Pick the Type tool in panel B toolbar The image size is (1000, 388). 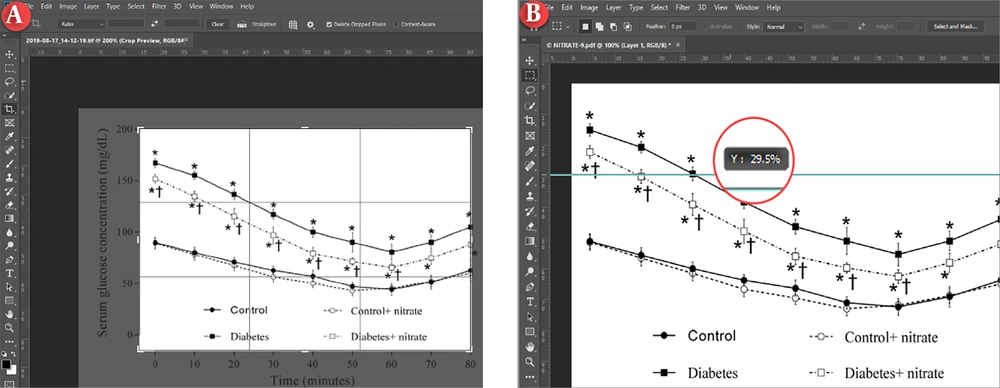(x=529, y=301)
